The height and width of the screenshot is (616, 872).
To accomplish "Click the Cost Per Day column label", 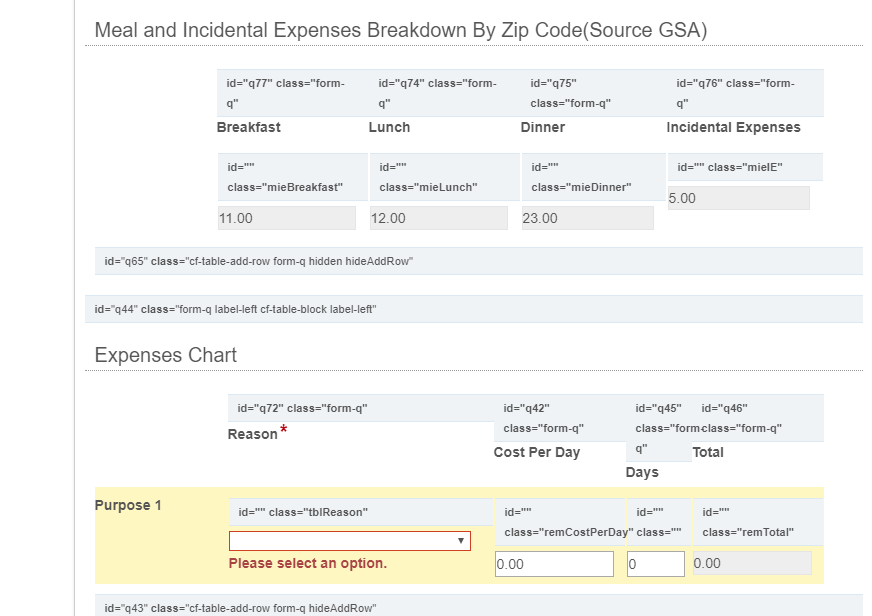I will (537, 452).
